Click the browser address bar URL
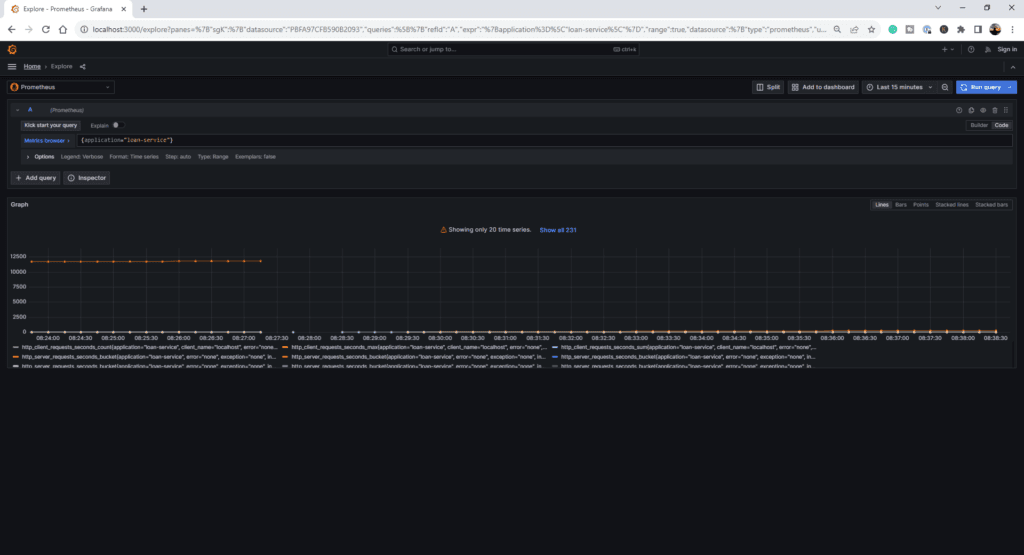This screenshot has height=555, width=1024. click(457, 29)
